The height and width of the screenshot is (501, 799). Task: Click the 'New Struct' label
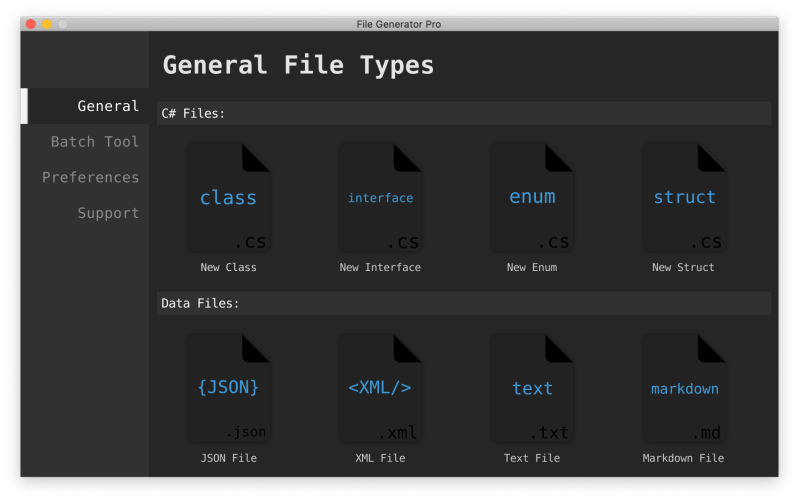click(683, 268)
